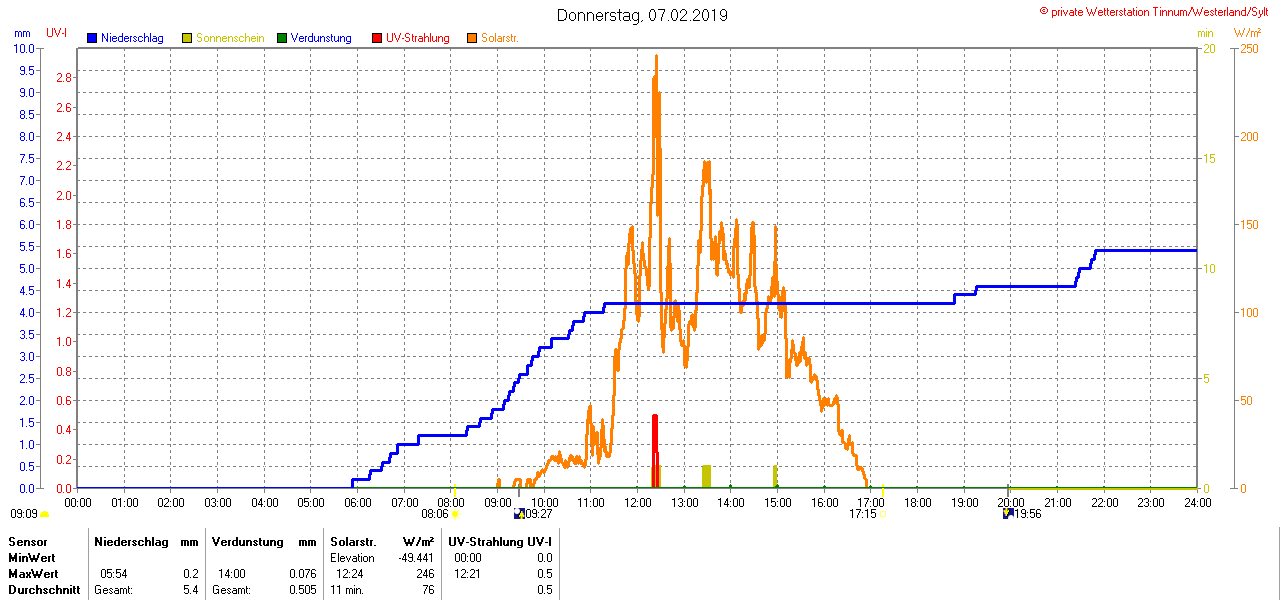This screenshot has width=1280, height=600.
Task: Click the blue Niederschlag legend swatch
Action: [92, 38]
